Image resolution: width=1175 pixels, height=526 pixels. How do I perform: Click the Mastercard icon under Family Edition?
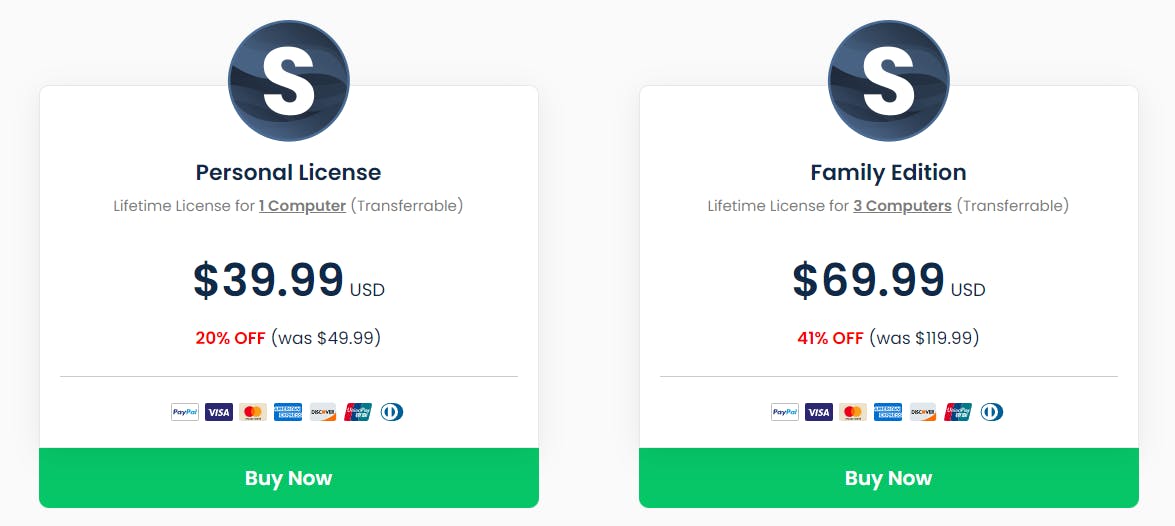[x=854, y=412]
